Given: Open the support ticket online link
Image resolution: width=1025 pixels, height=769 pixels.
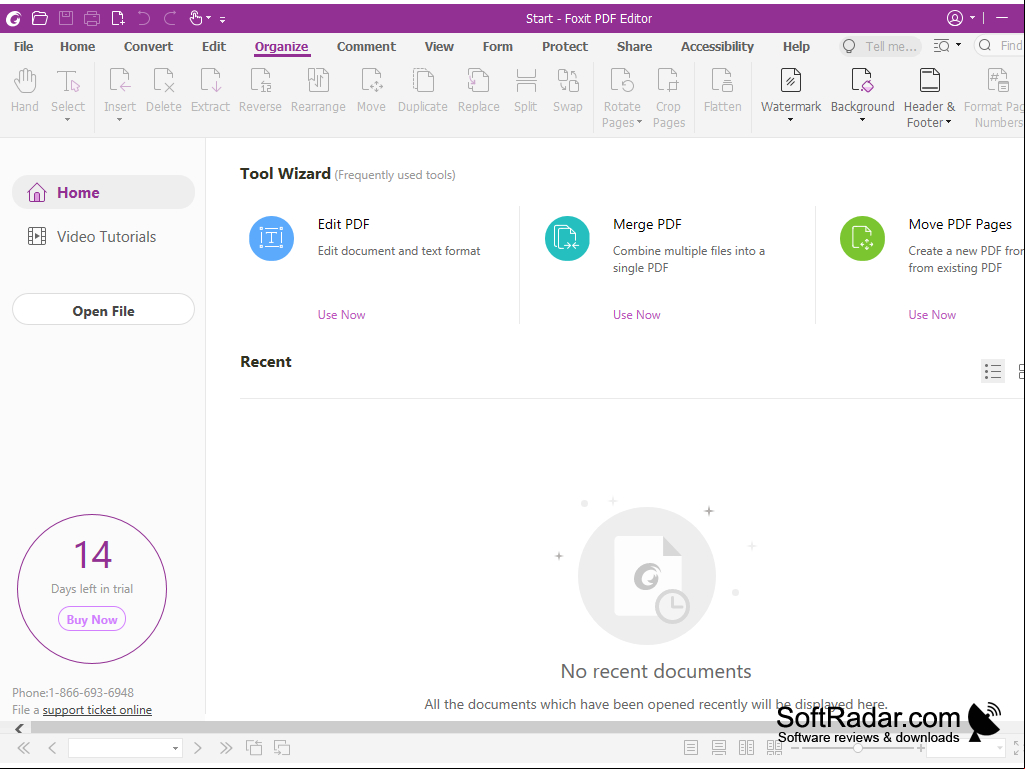Looking at the screenshot, I should 97,710.
